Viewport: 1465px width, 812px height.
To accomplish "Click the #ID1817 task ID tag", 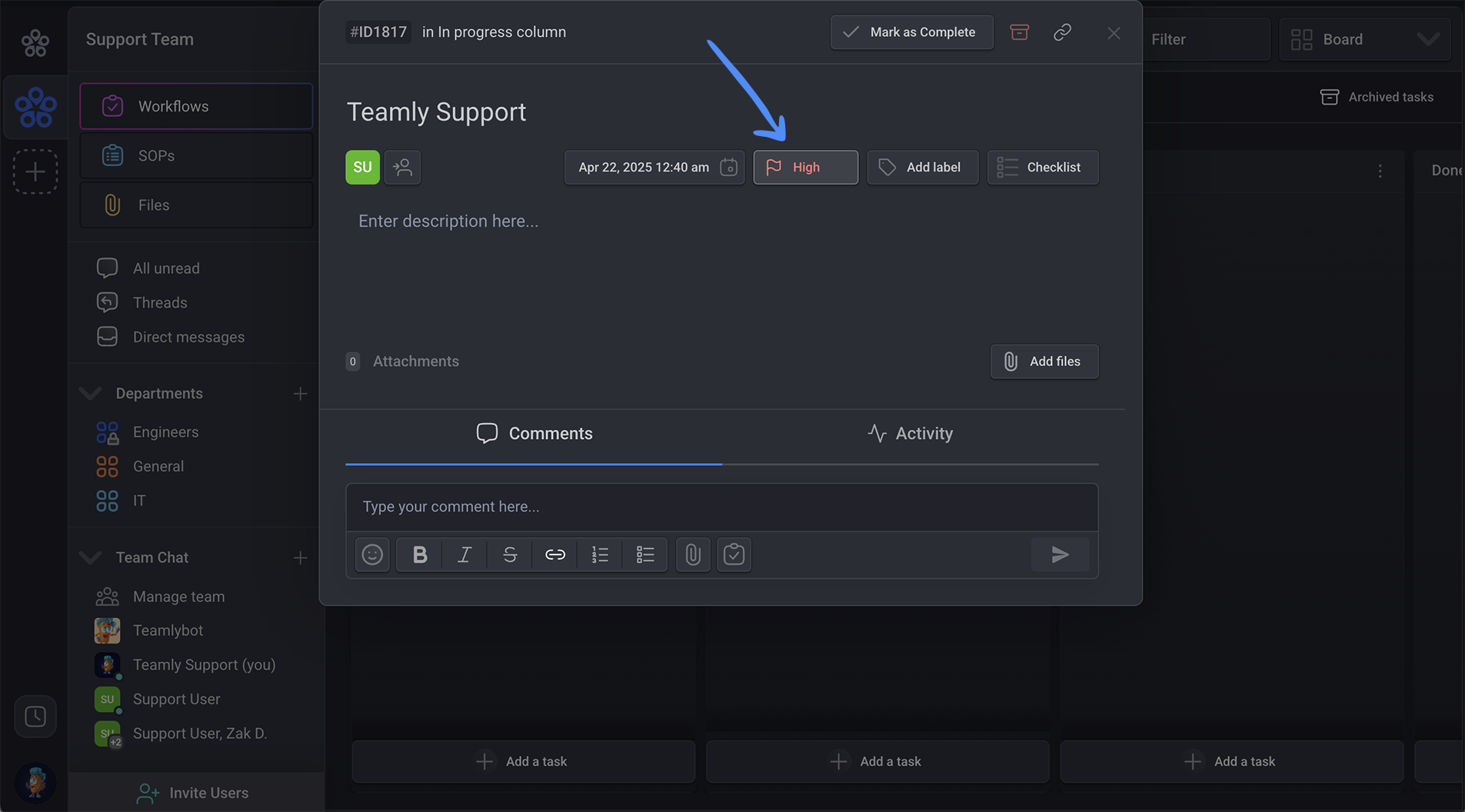I will (x=378, y=32).
